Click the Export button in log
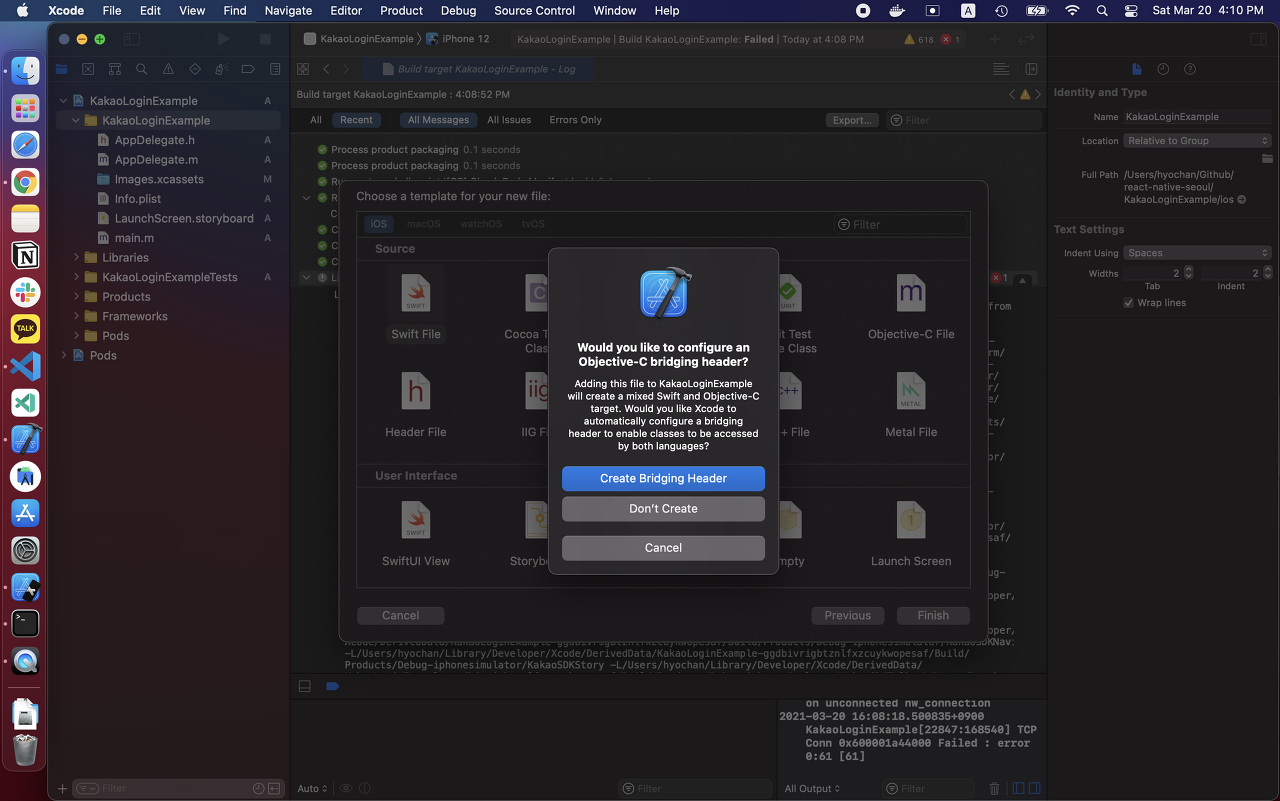Viewport: 1280px width, 801px height. [x=852, y=120]
